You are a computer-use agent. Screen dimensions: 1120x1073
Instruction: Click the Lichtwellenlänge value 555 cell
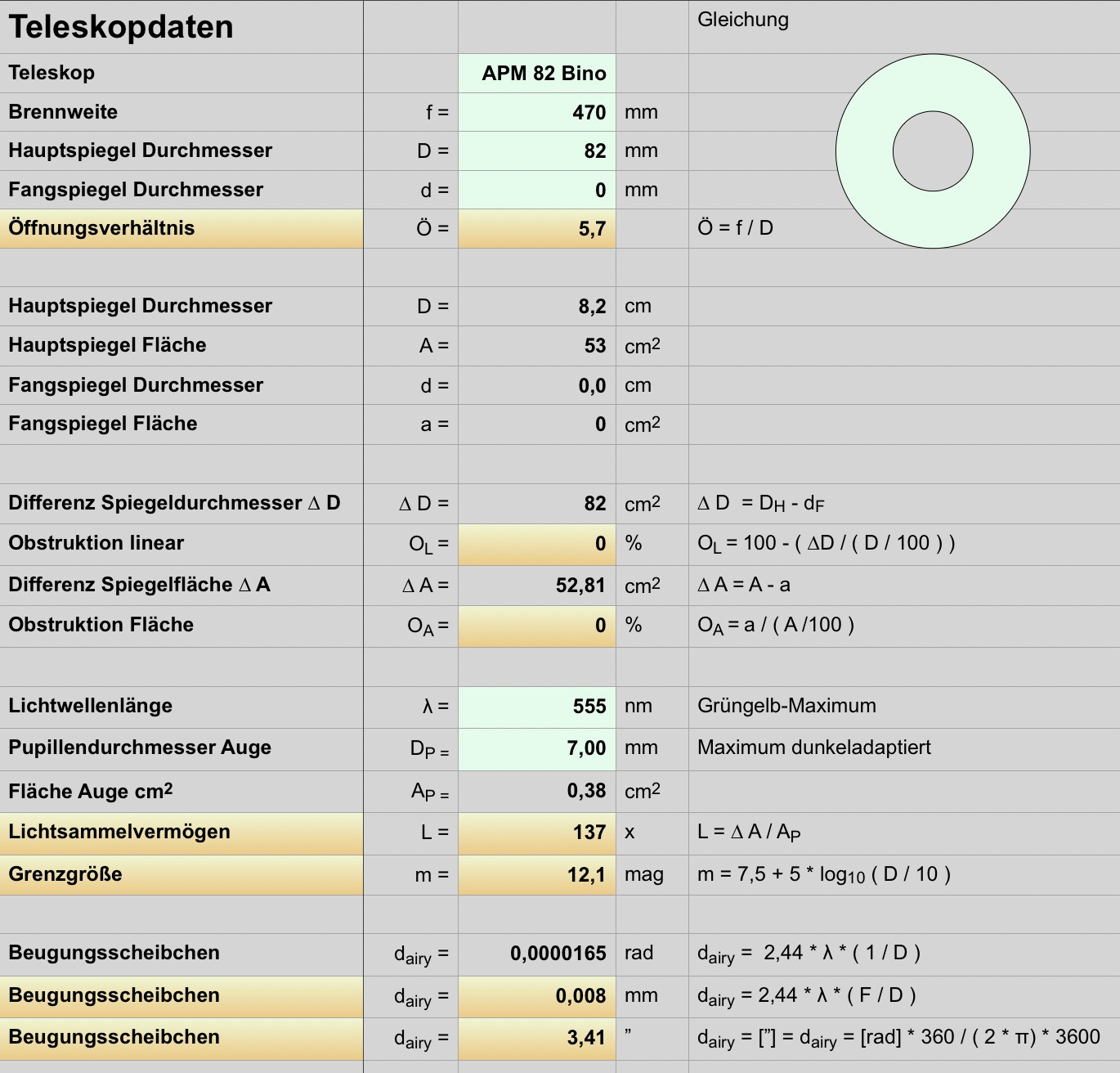(x=537, y=707)
